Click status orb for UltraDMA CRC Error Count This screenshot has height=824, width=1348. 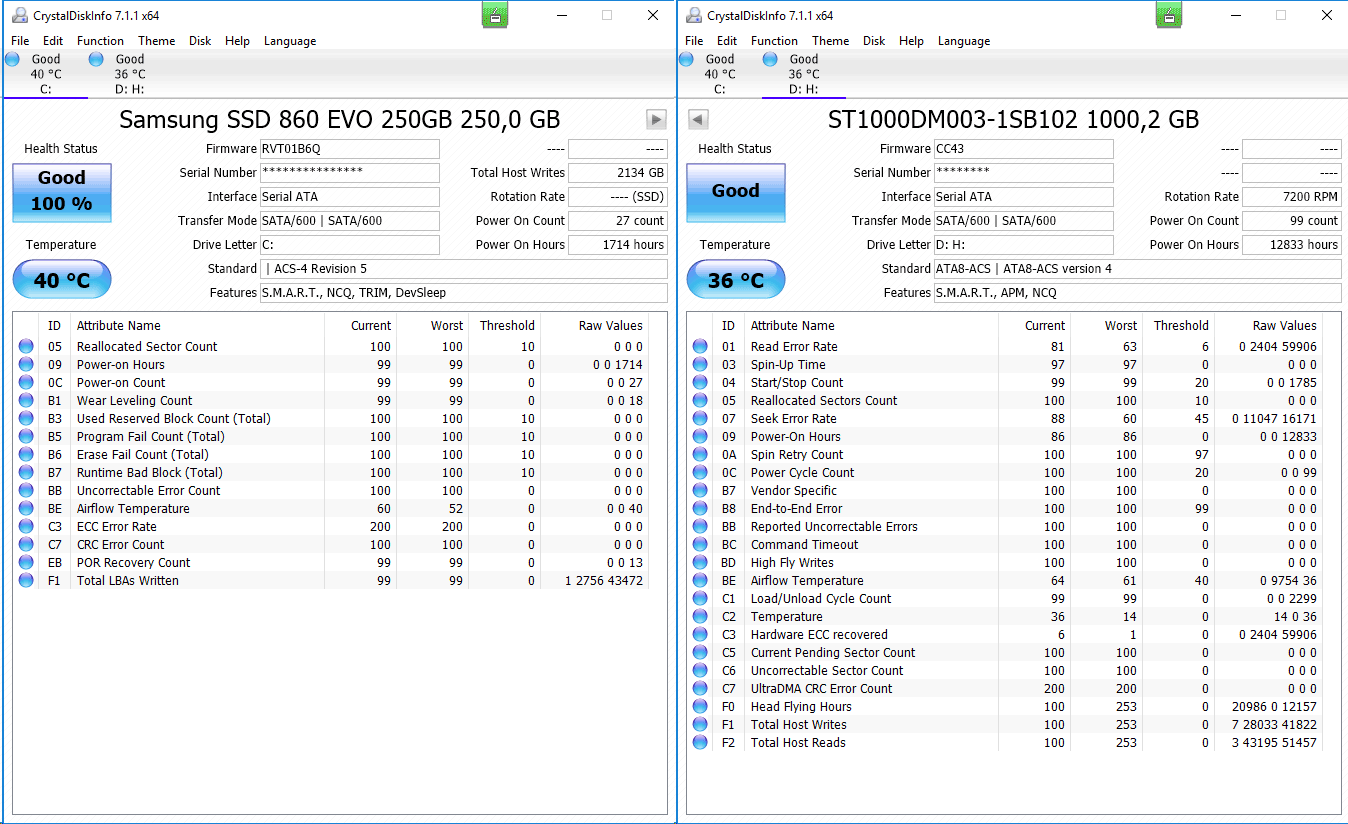700,689
